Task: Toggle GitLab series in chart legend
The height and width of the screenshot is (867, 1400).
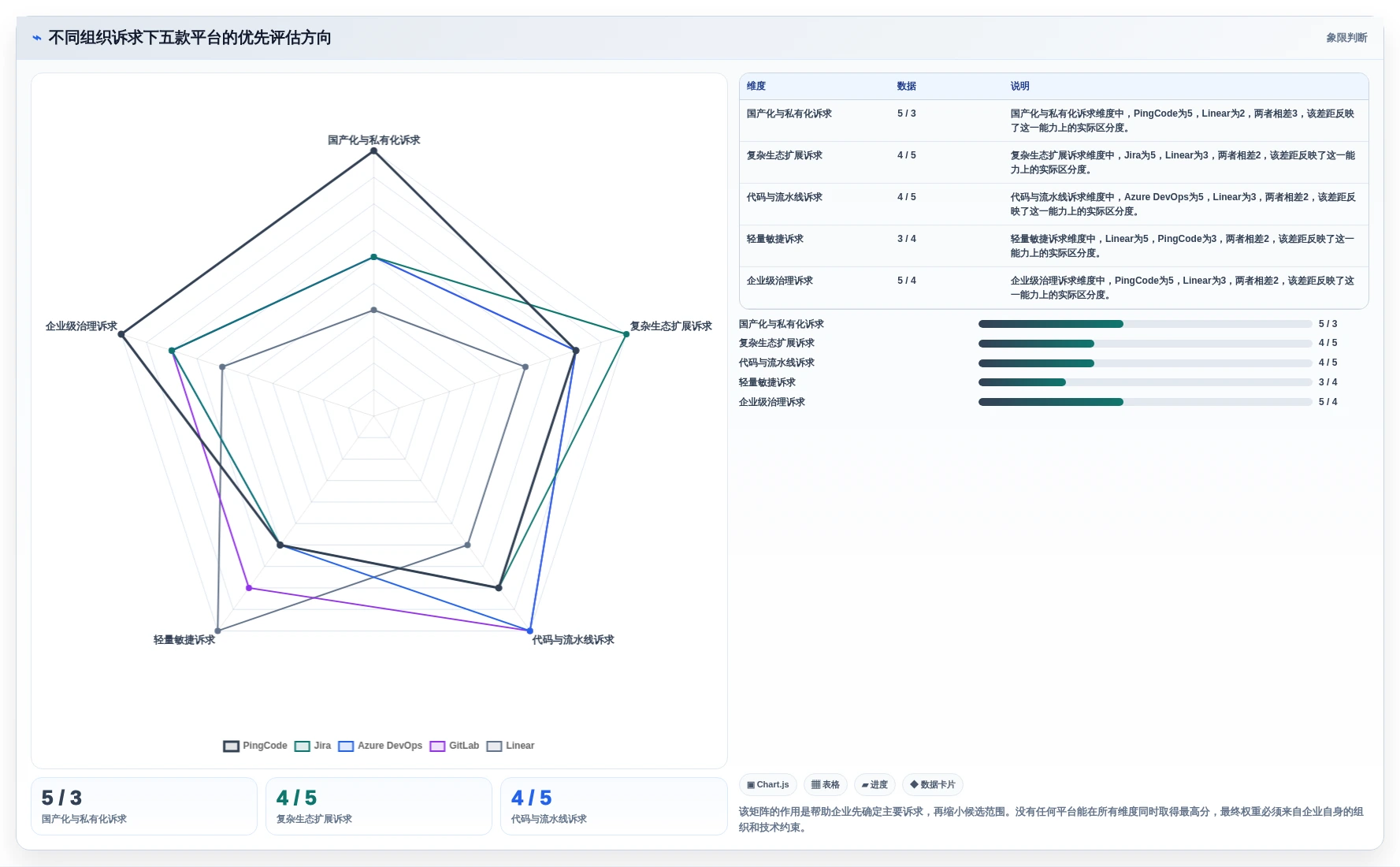Action: click(x=455, y=746)
